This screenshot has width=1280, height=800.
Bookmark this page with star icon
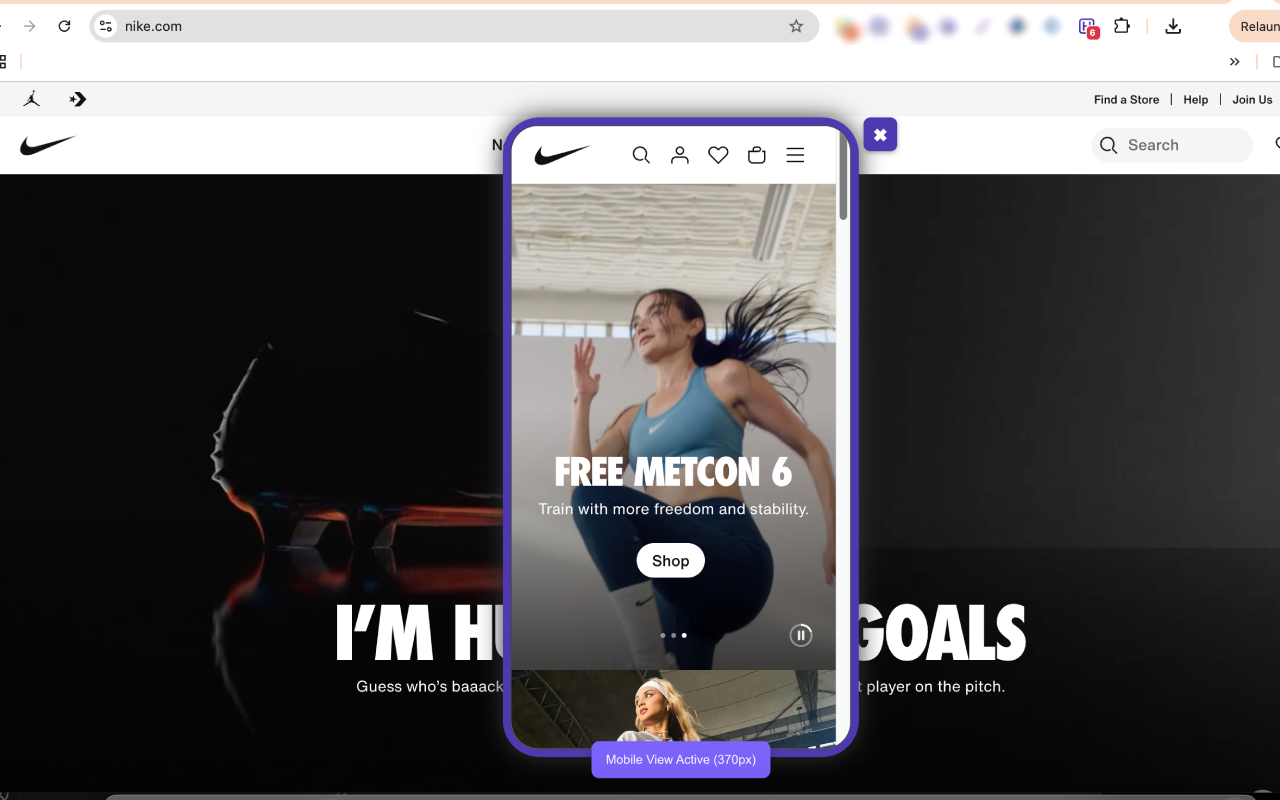796,26
